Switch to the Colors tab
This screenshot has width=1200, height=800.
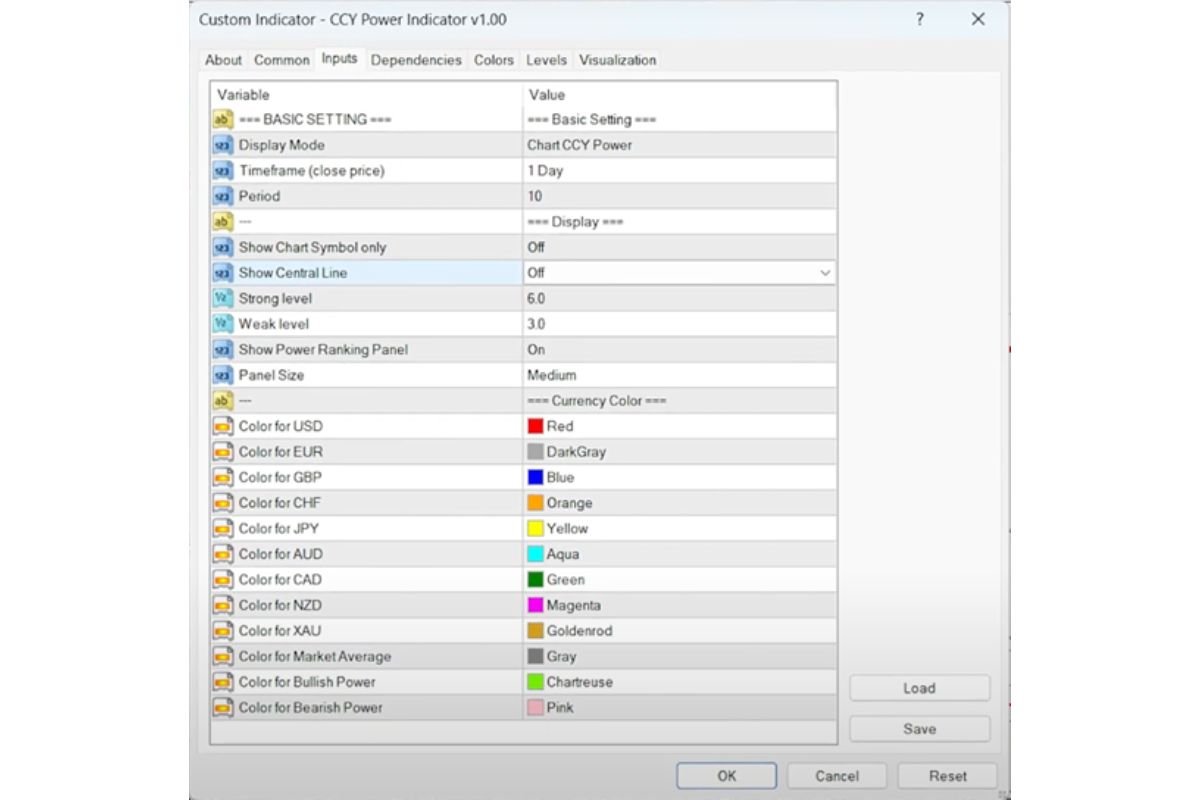[x=493, y=60]
